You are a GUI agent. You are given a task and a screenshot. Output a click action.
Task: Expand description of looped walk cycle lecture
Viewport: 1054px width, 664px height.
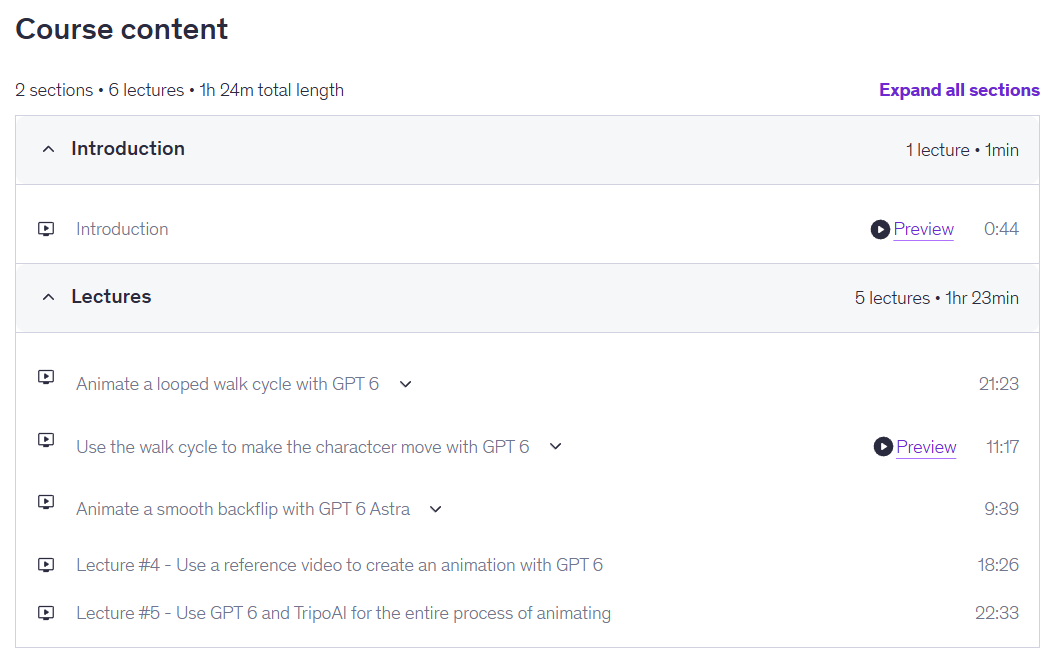click(405, 384)
